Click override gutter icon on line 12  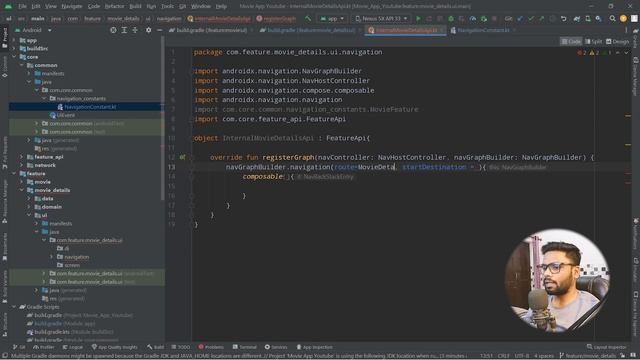click(x=182, y=157)
